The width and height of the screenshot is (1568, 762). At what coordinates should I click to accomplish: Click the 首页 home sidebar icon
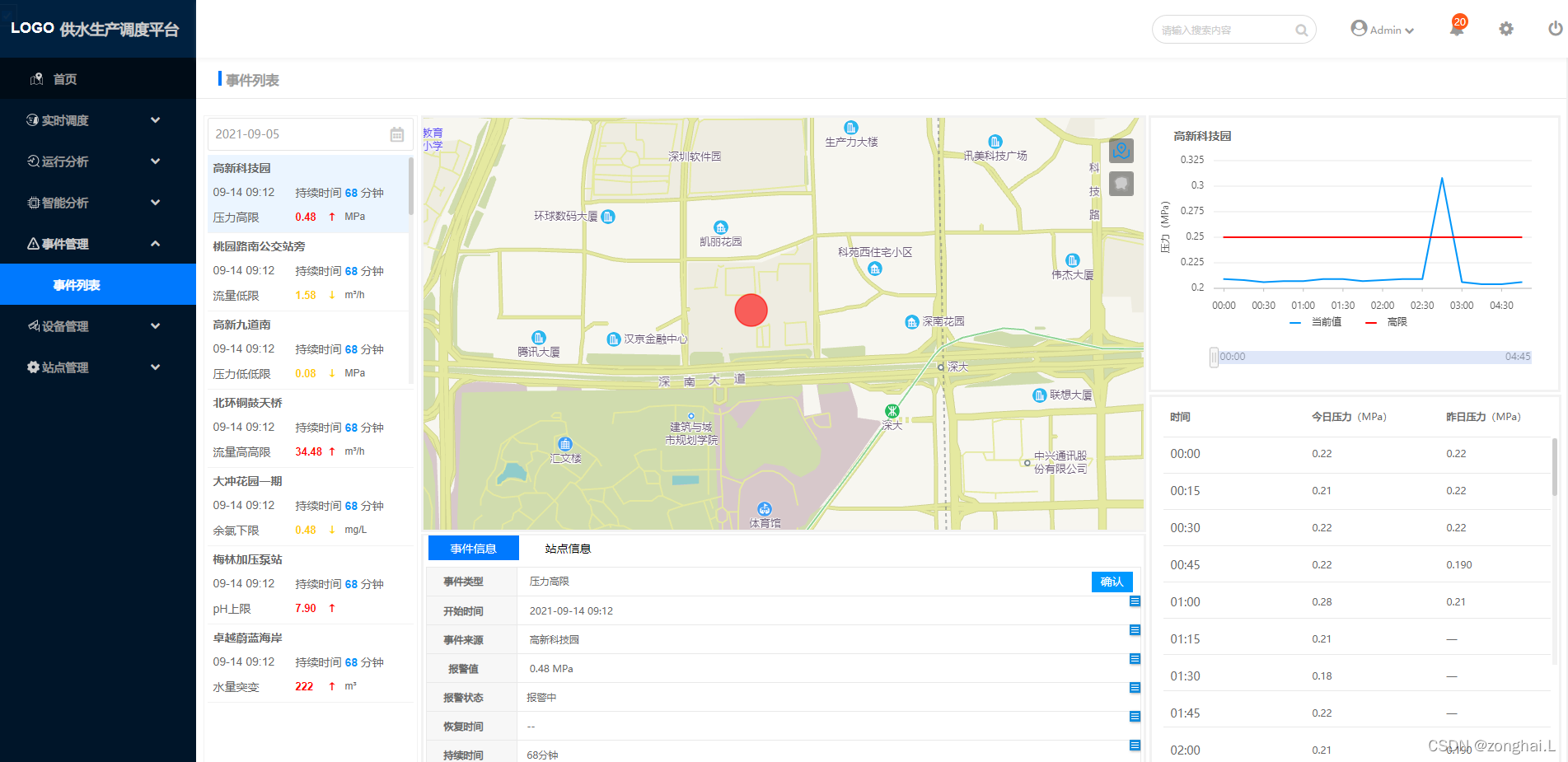(36, 79)
